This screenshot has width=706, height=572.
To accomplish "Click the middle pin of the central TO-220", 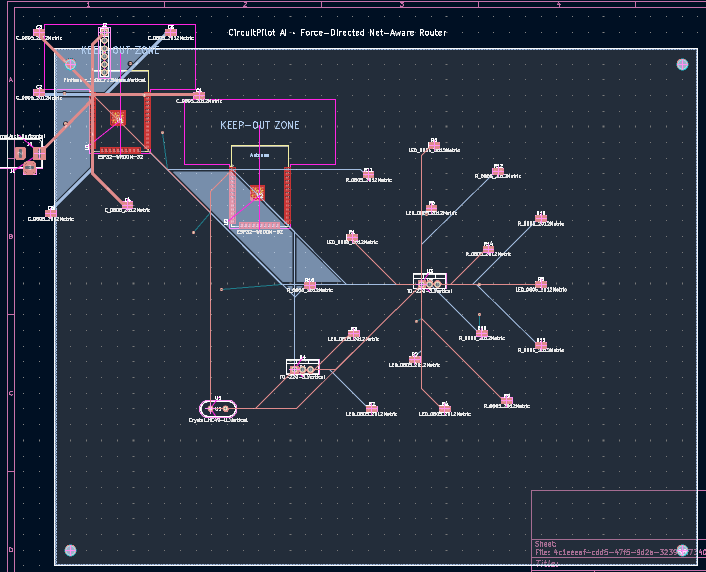I will [x=430, y=284].
